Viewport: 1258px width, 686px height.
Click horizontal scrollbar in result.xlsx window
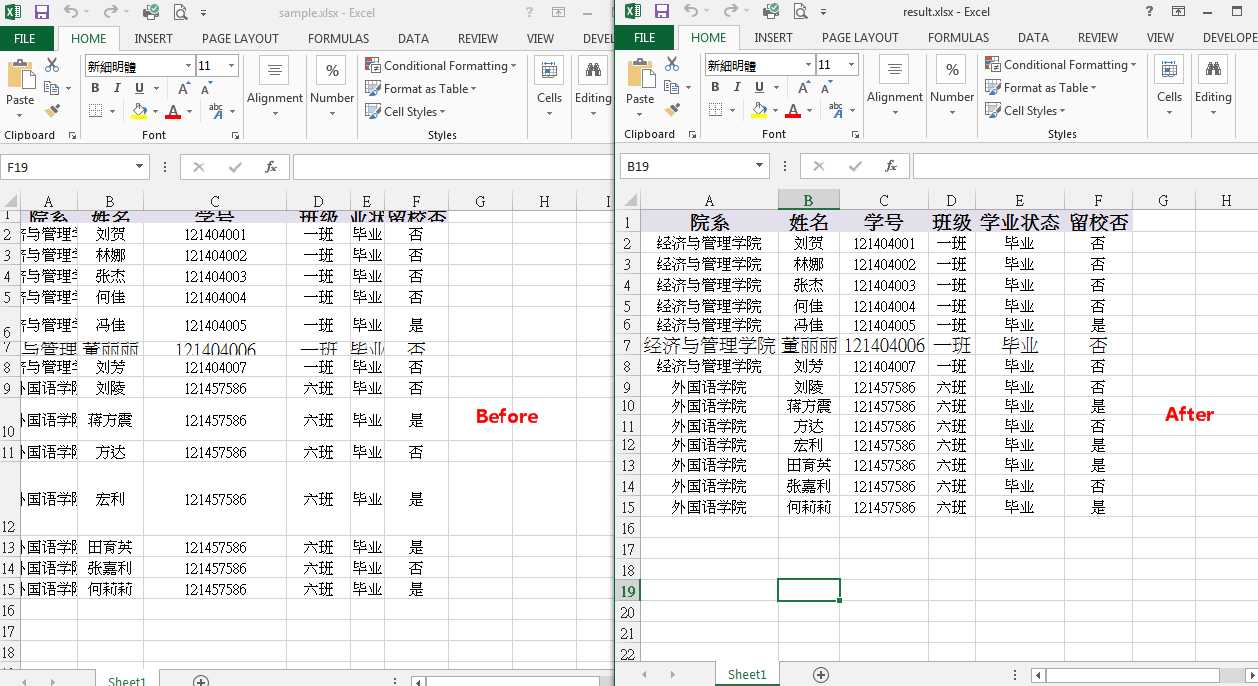click(x=1132, y=675)
